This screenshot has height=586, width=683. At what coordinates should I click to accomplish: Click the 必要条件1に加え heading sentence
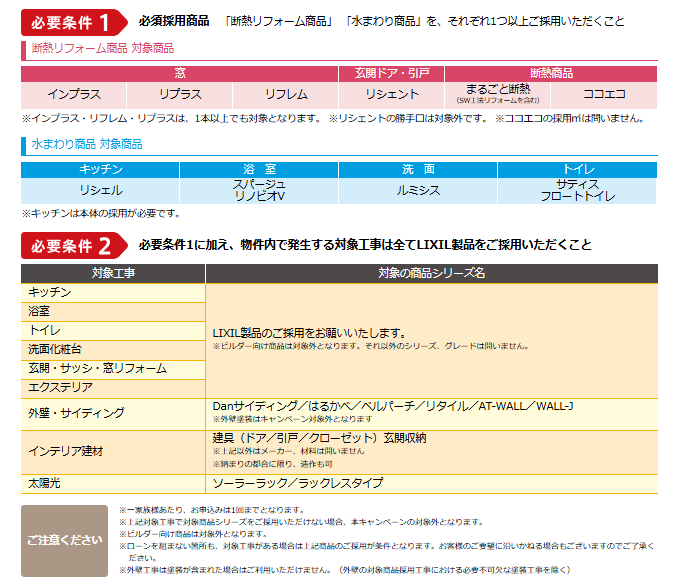click(x=365, y=245)
